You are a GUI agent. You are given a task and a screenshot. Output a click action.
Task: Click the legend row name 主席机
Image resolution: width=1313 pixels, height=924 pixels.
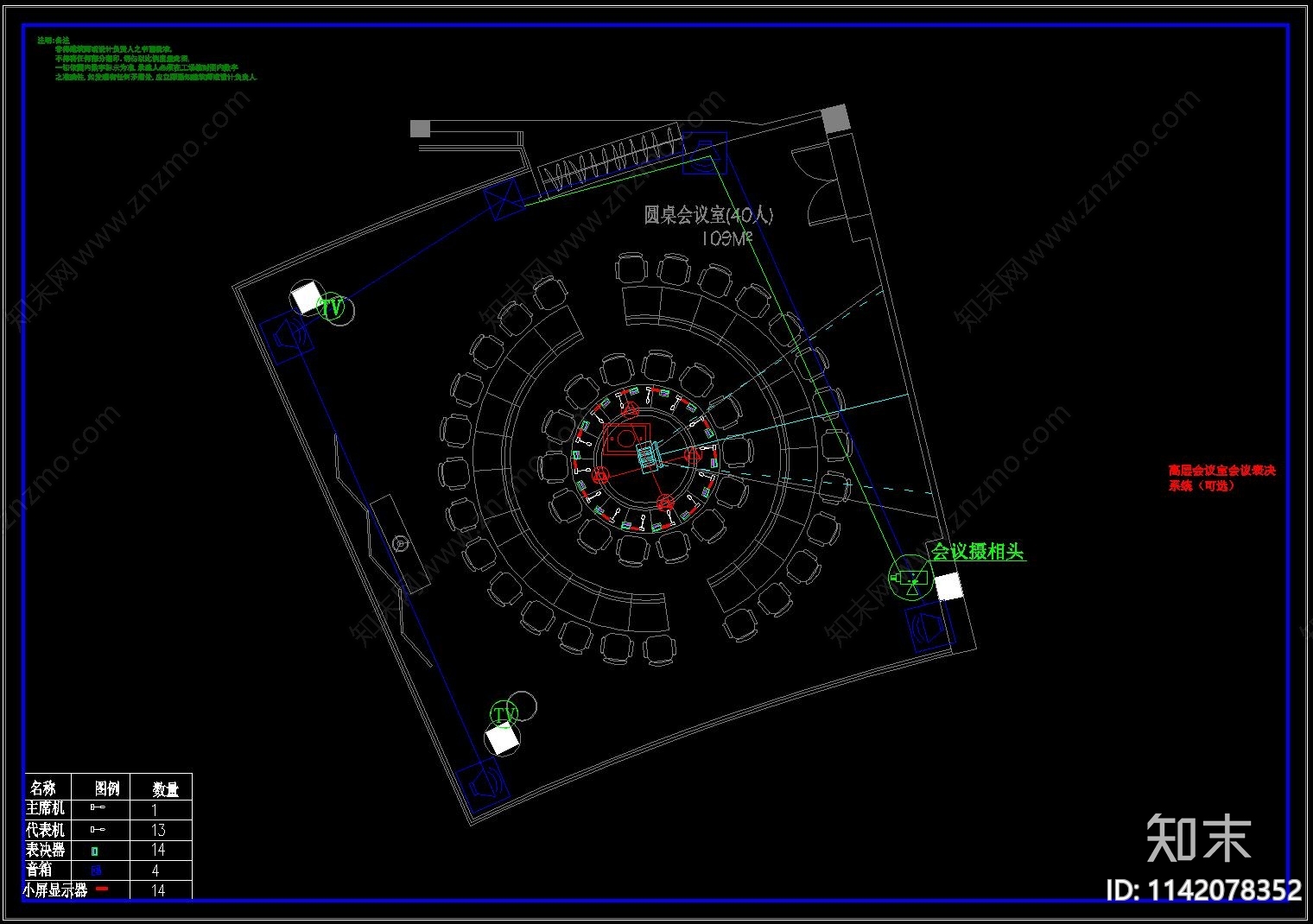pos(45,808)
